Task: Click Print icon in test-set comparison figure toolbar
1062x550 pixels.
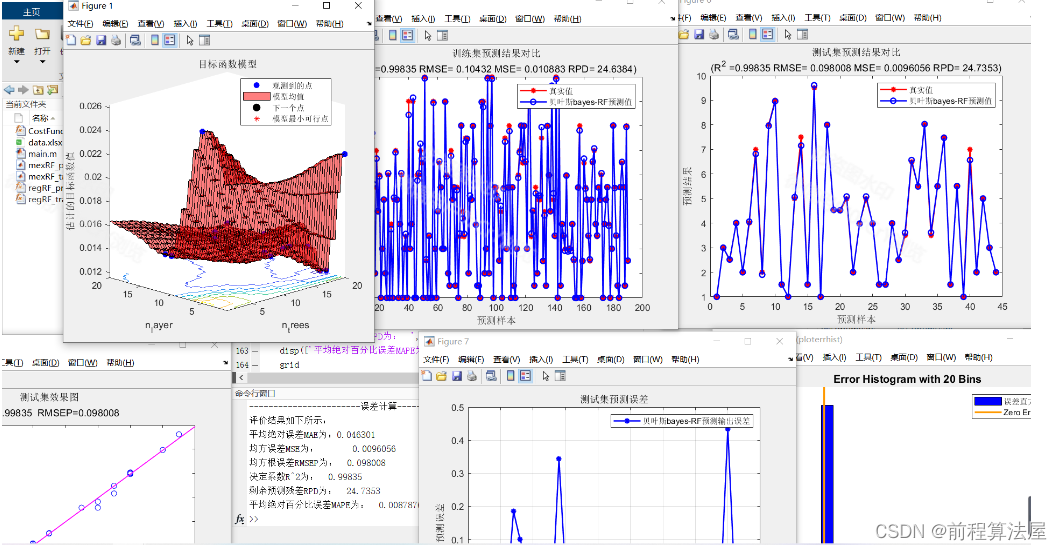Action: click(x=714, y=34)
